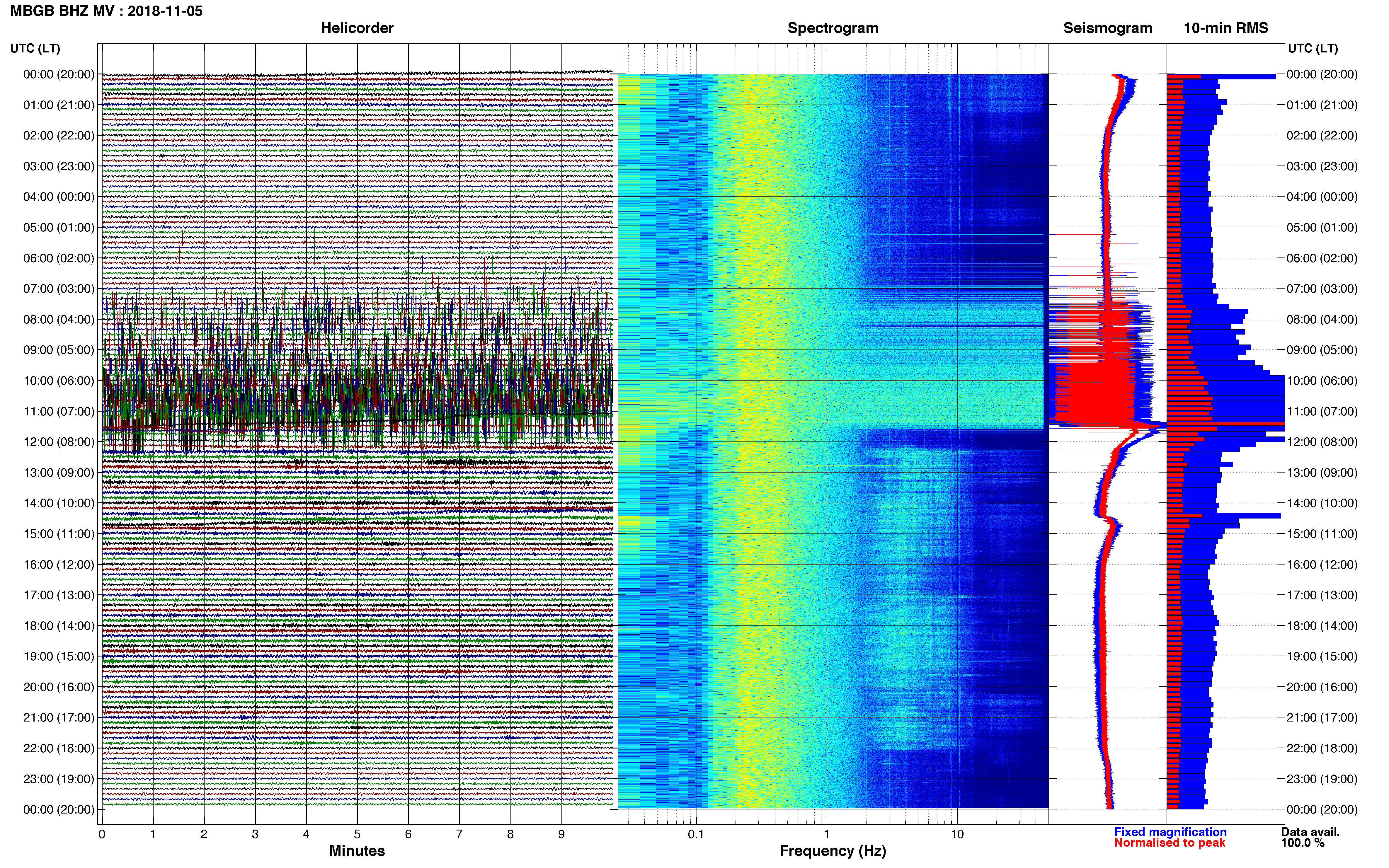Click Minutes axis tick label 0
Screen dimensions: 1389x868
tap(102, 834)
